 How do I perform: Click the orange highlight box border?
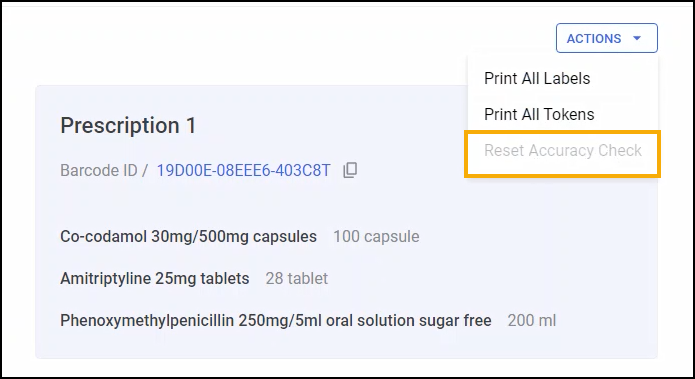click(x=562, y=132)
